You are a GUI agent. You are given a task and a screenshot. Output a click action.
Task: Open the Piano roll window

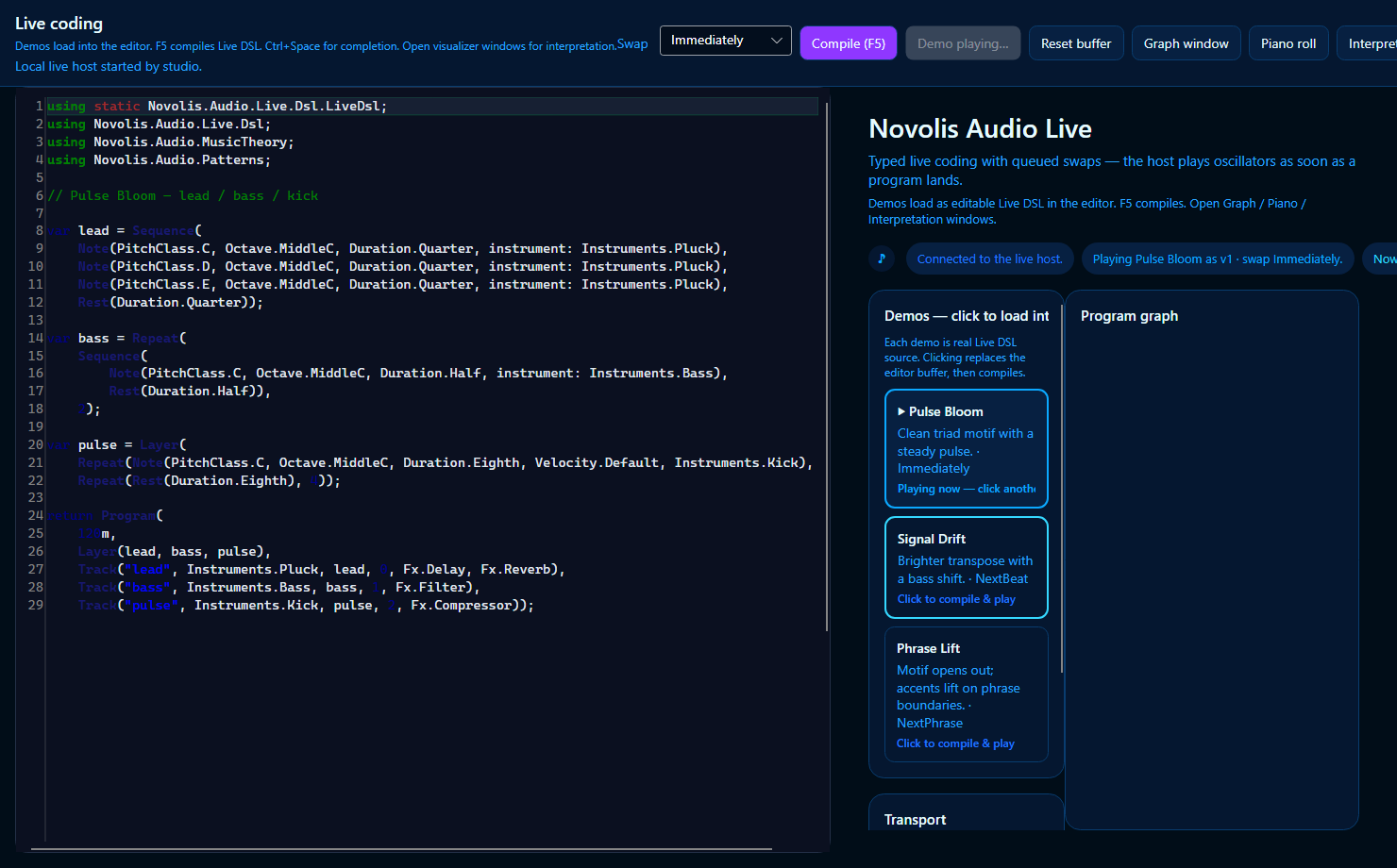(1288, 43)
